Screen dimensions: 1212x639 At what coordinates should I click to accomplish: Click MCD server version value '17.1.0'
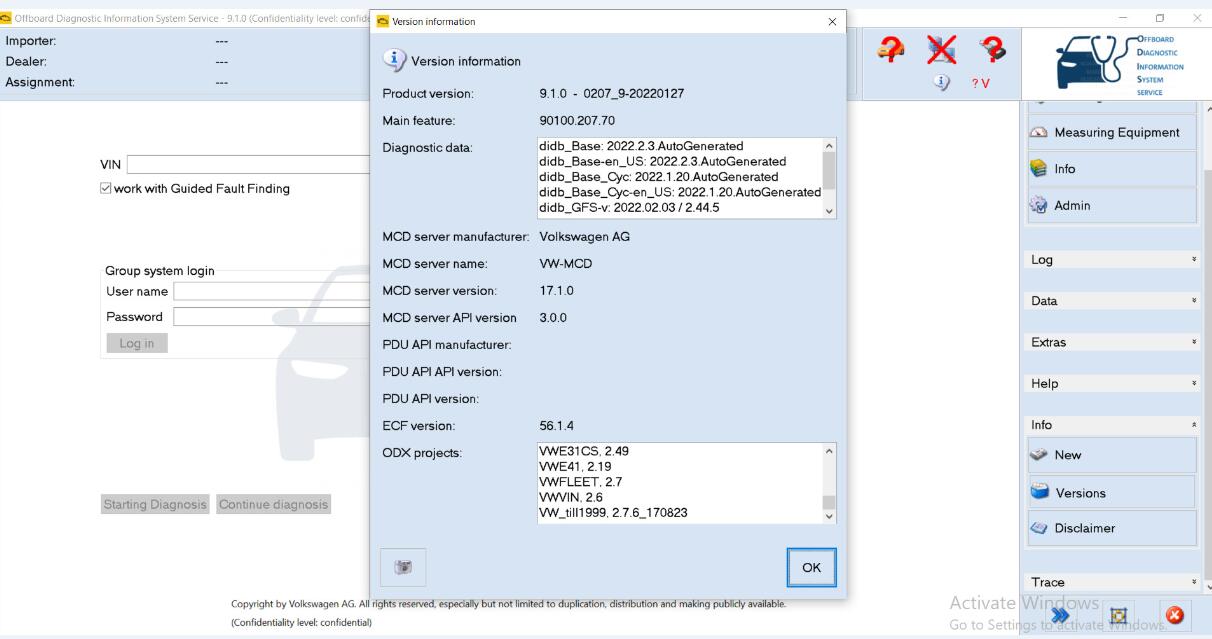(556, 291)
